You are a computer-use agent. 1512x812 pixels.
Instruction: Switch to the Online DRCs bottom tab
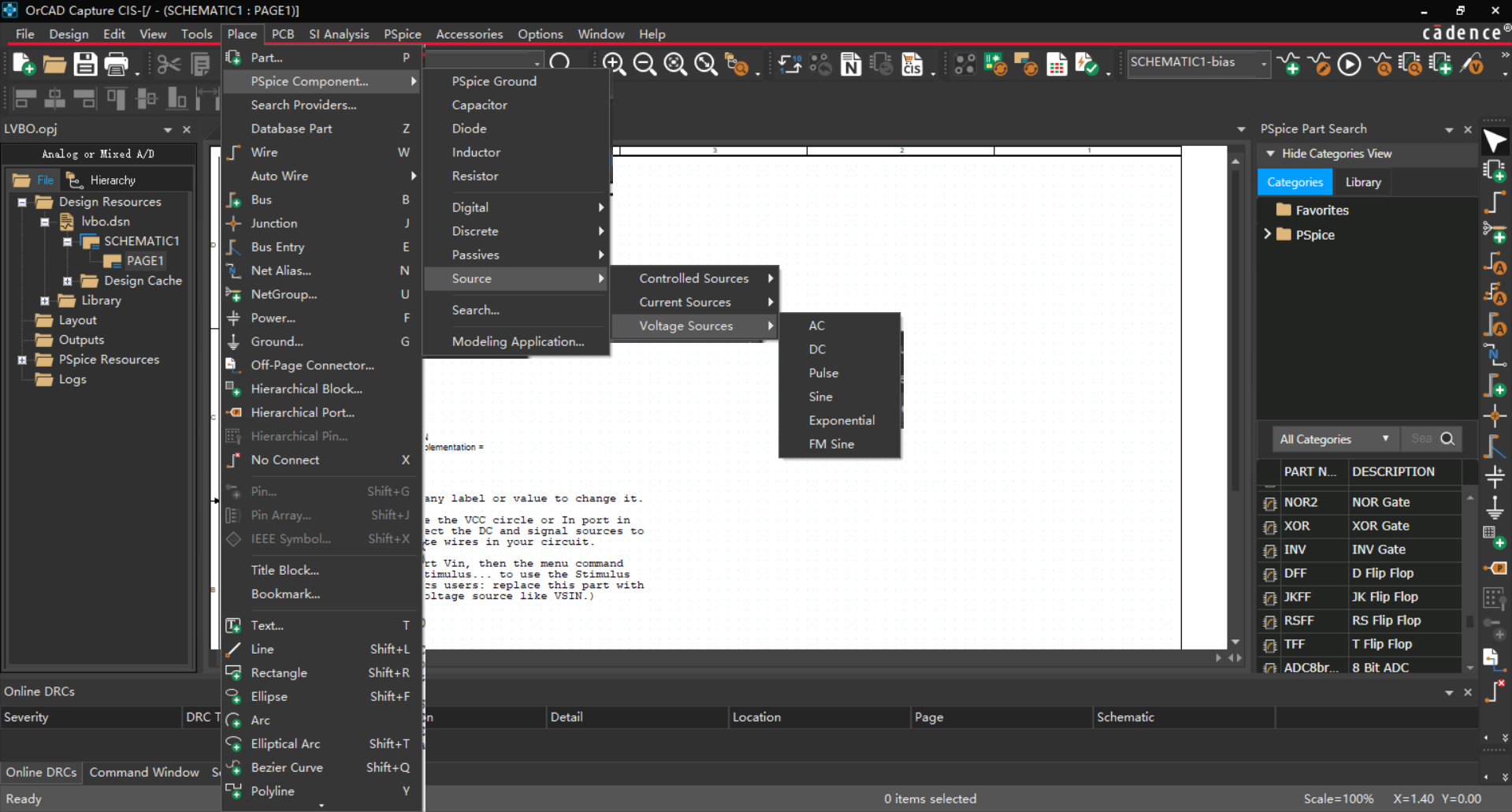click(x=41, y=773)
